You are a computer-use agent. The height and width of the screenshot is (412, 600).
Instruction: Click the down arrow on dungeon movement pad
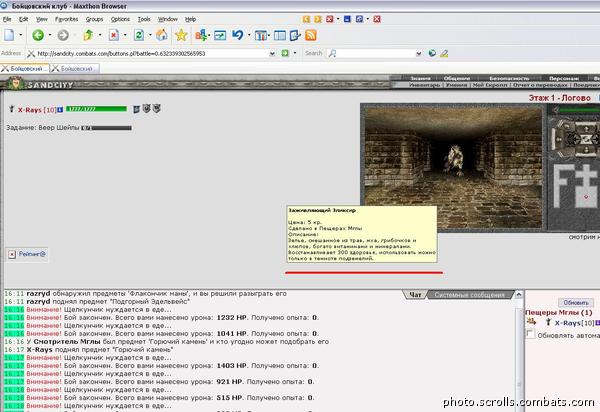tap(585, 150)
